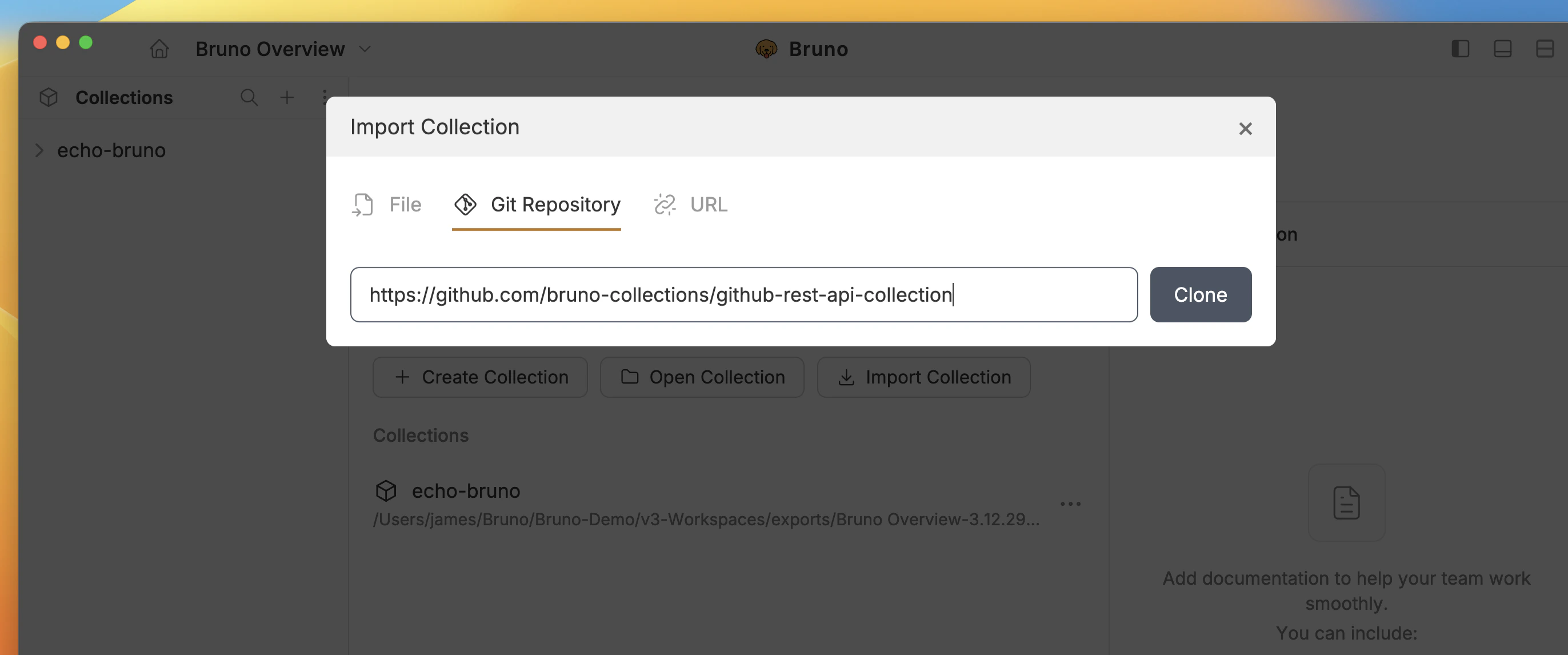
Task: Open the collections overflow menu
Action: 325,97
